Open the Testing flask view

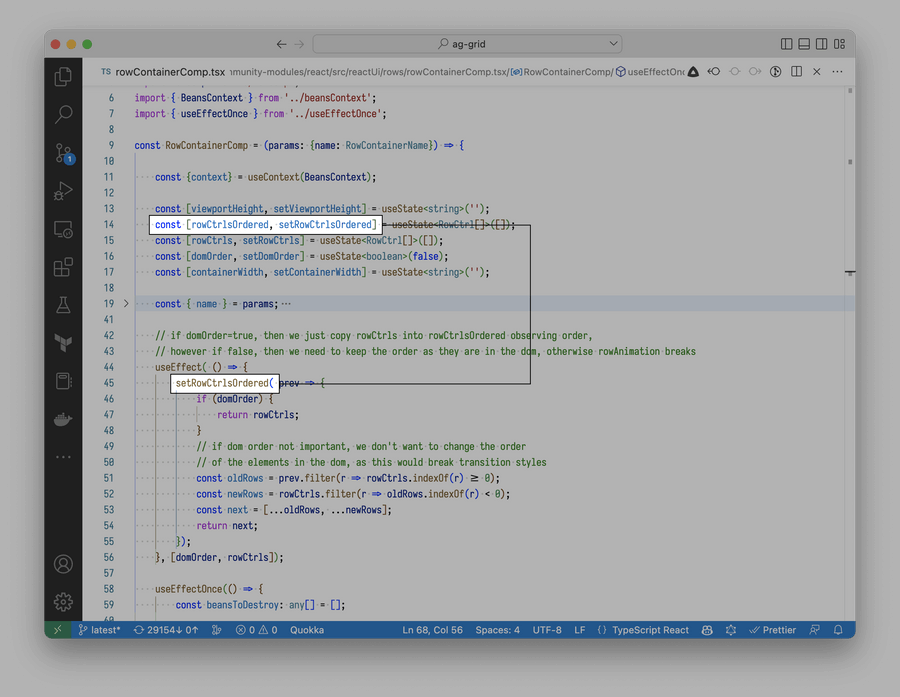[63, 305]
